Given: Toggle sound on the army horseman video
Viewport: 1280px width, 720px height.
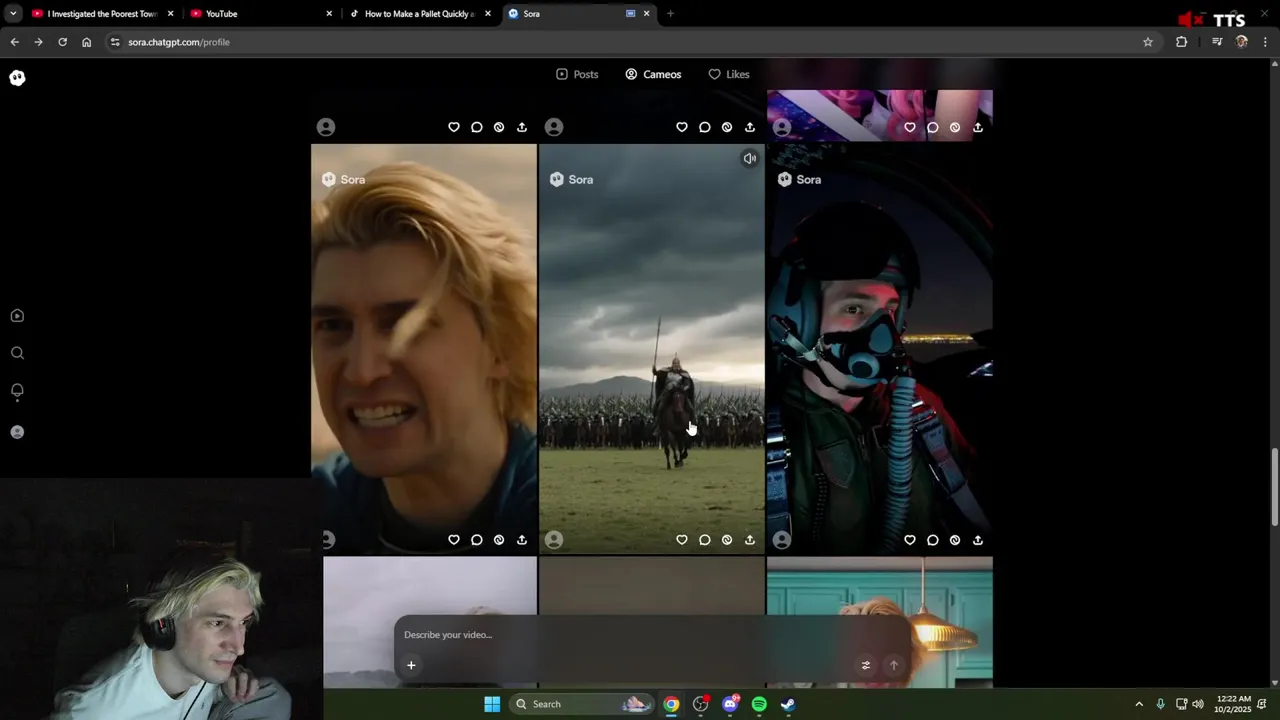Looking at the screenshot, I should 749,159.
